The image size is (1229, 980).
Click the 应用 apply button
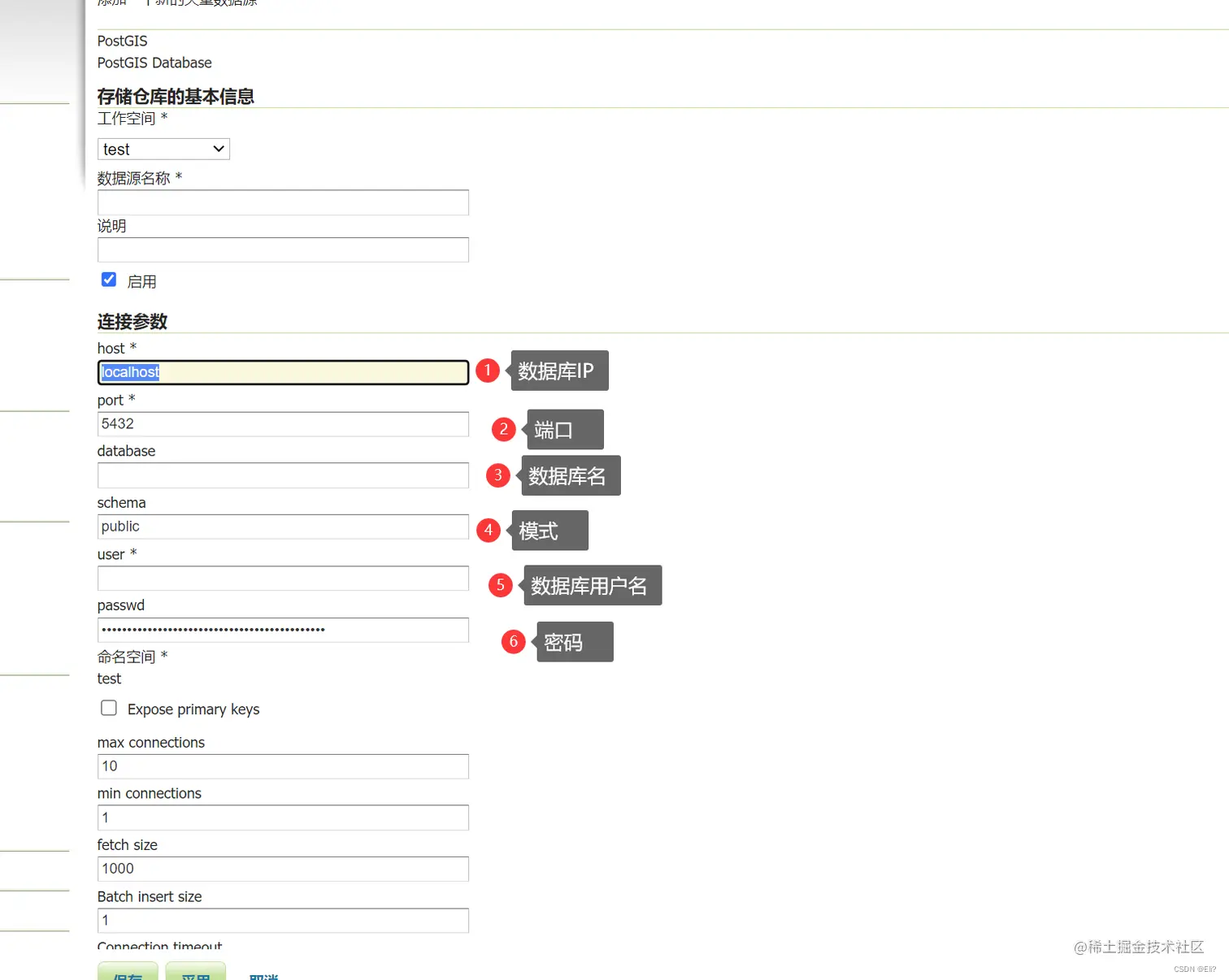pyautogui.click(x=196, y=974)
